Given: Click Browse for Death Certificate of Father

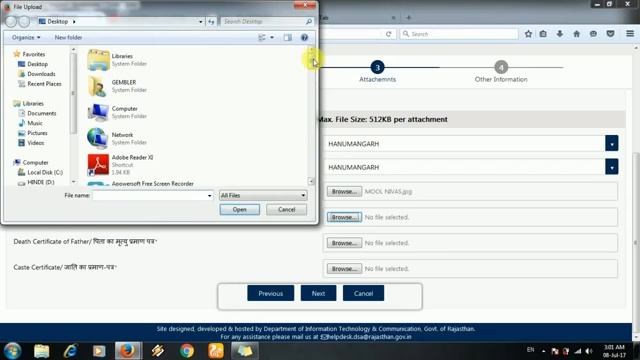Looking at the screenshot, I should click(344, 243).
